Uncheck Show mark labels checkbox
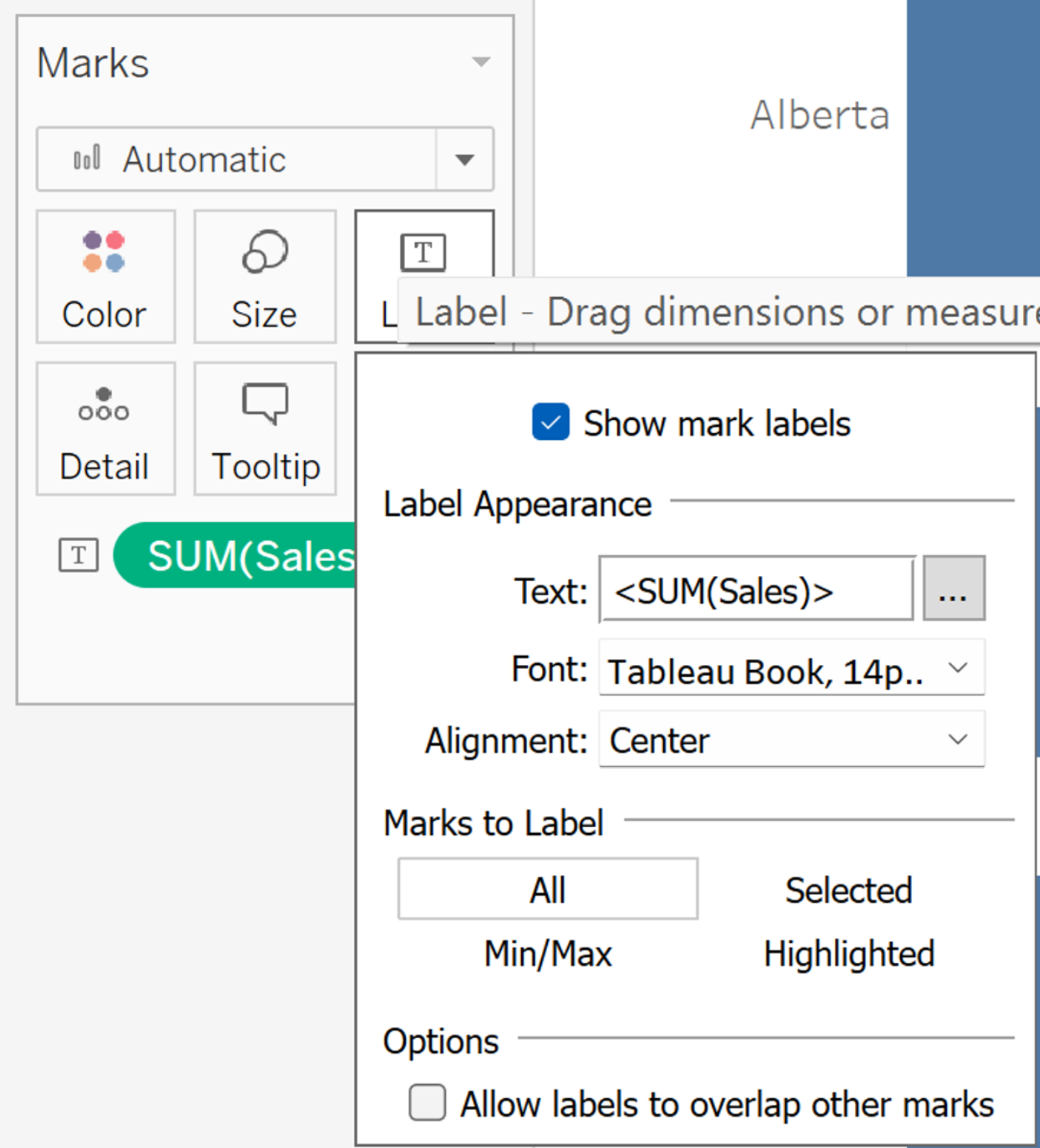The image size is (1040, 1148). coord(551,422)
